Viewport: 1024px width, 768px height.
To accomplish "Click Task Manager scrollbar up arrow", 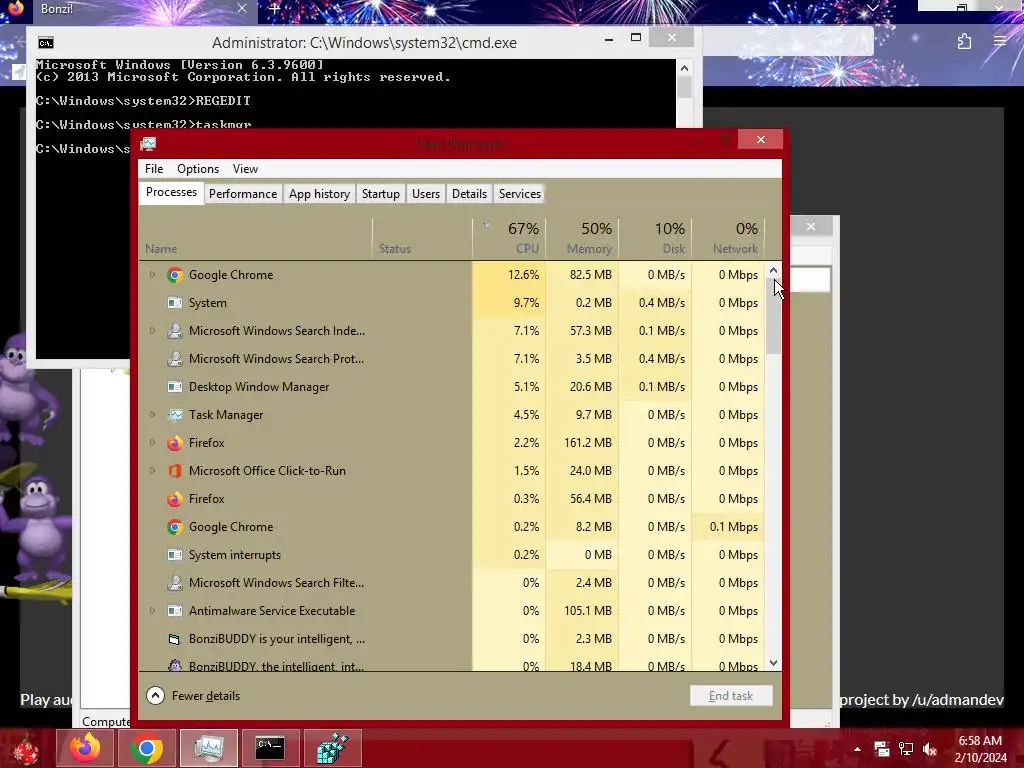I will point(774,270).
